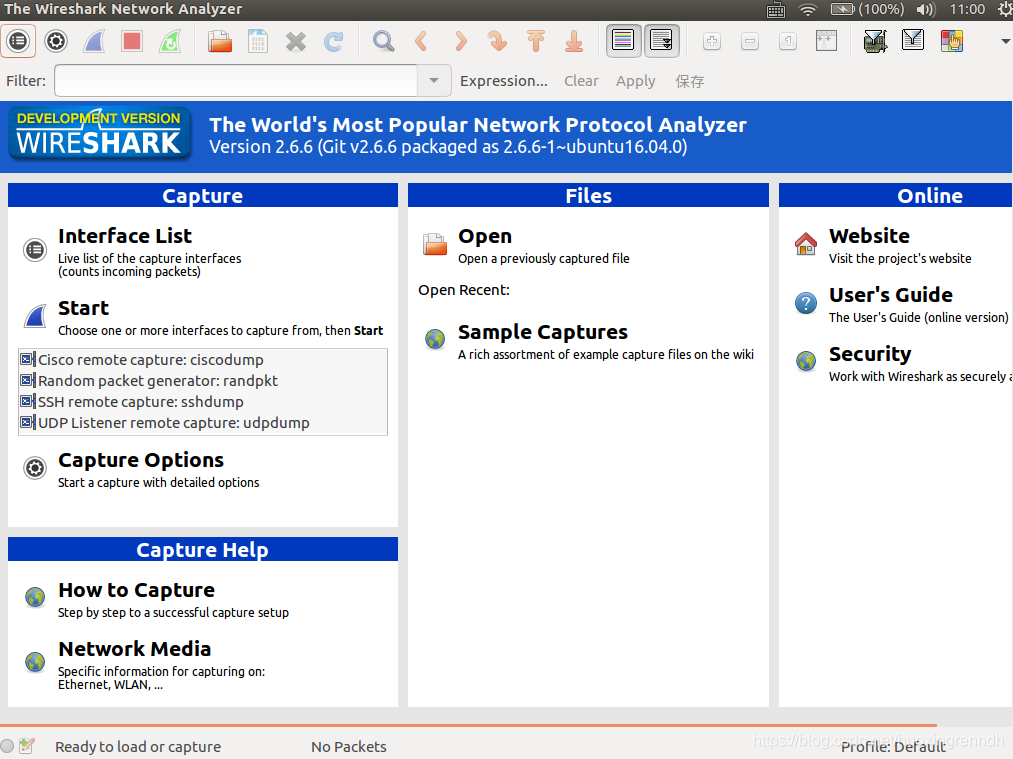Expand toolbar overflow arrow at far right
Screen dimensions: 1013x759
click(x=1005, y=41)
